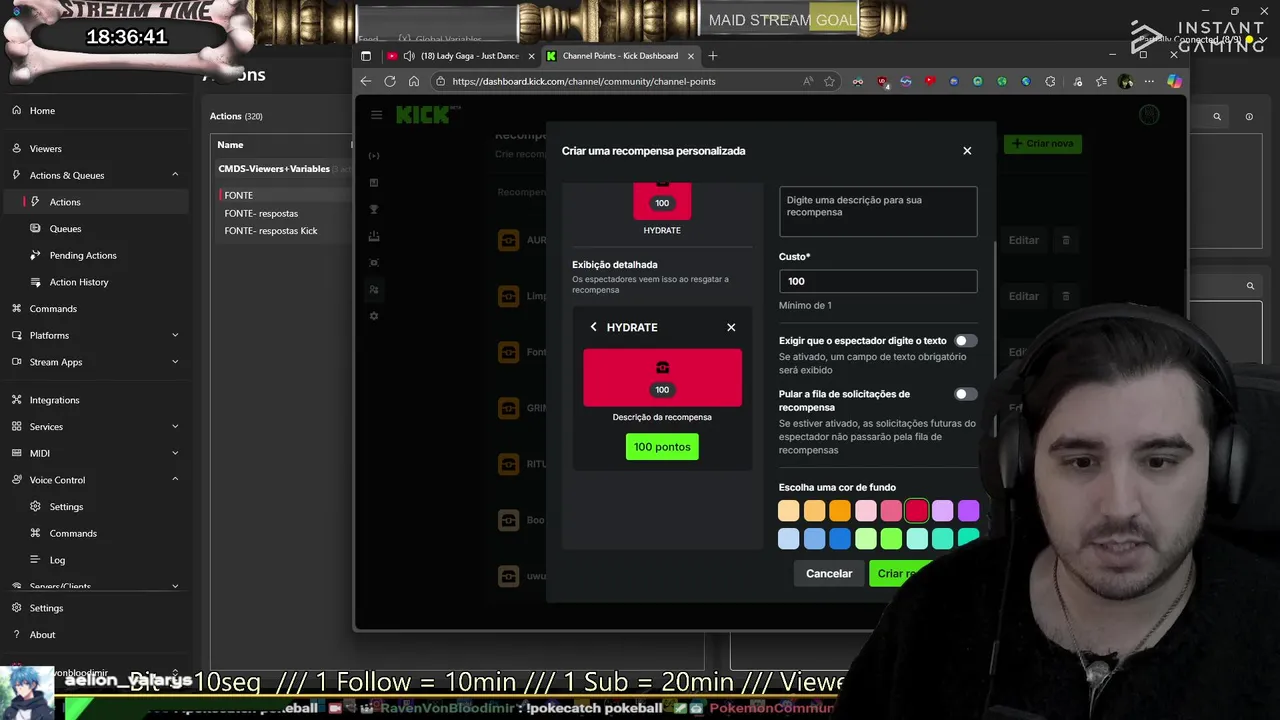The height and width of the screenshot is (720, 1280).
Task: Pick the red background color swatch
Action: point(917,511)
